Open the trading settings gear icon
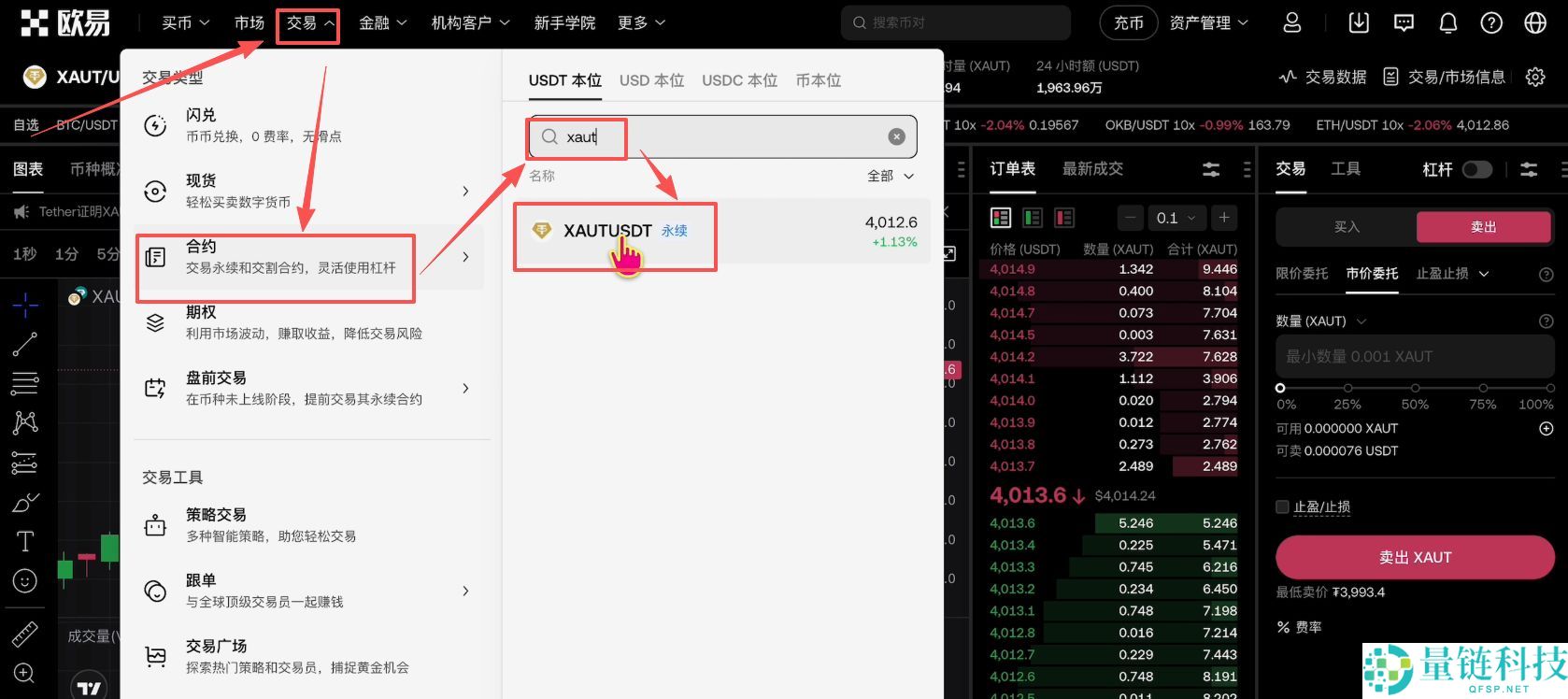Screen dimensions: 1568x699 point(1535,77)
